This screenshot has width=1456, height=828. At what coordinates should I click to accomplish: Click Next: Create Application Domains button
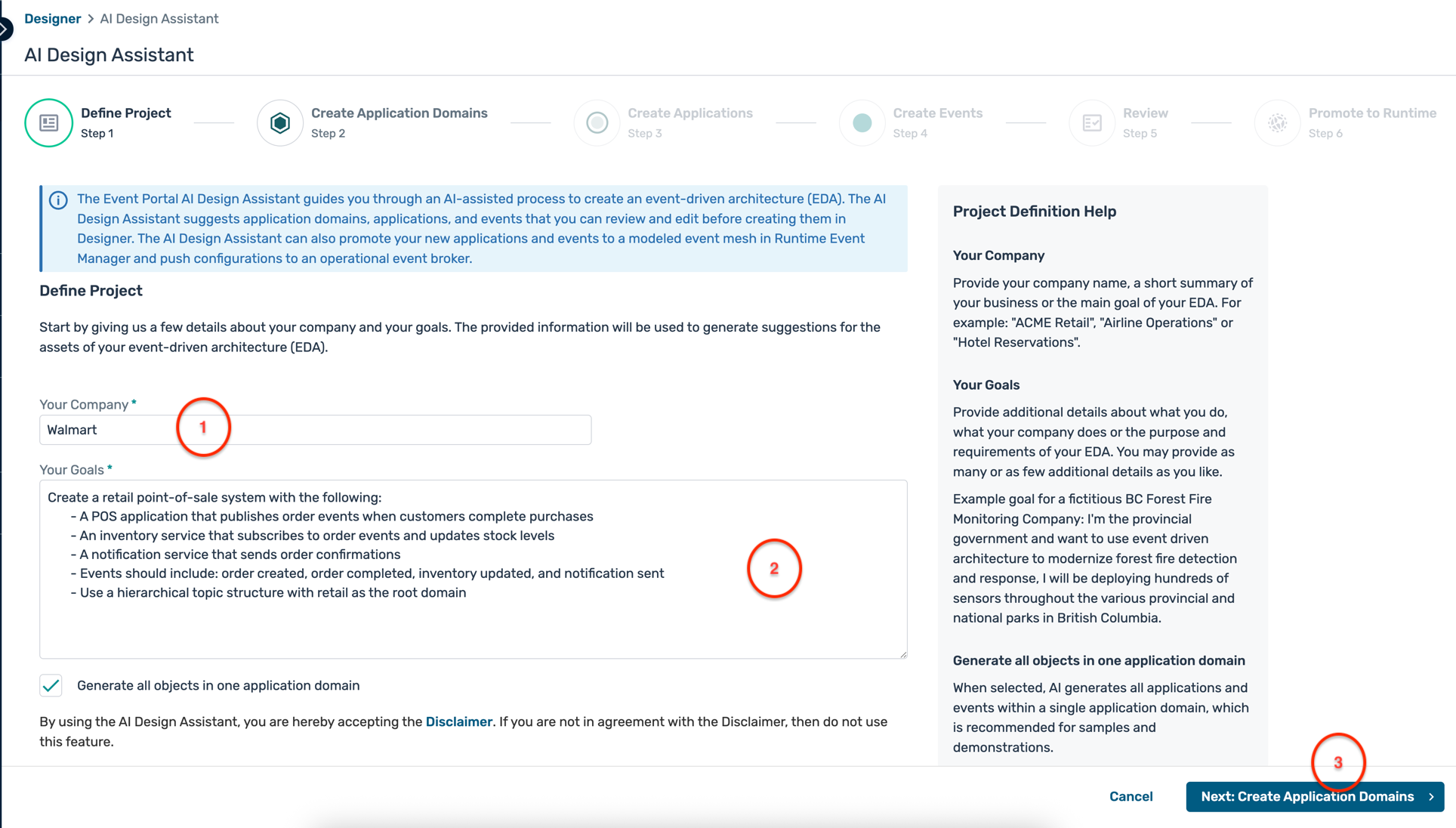(1306, 796)
